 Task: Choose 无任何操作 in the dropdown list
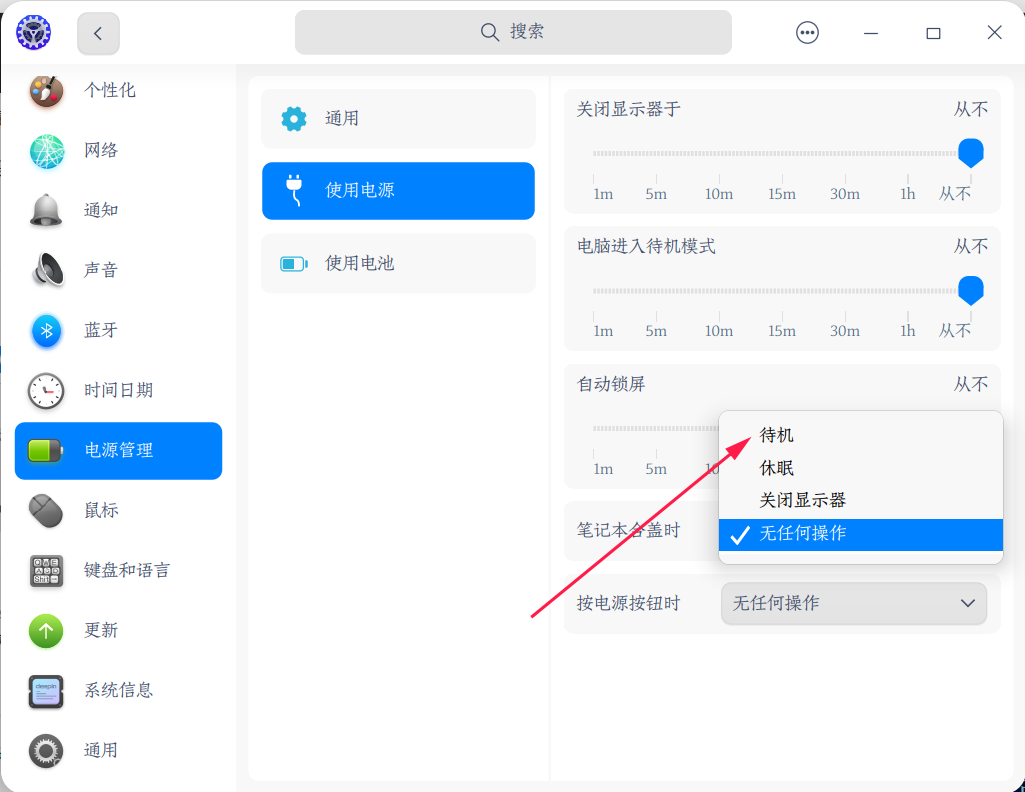coord(860,535)
